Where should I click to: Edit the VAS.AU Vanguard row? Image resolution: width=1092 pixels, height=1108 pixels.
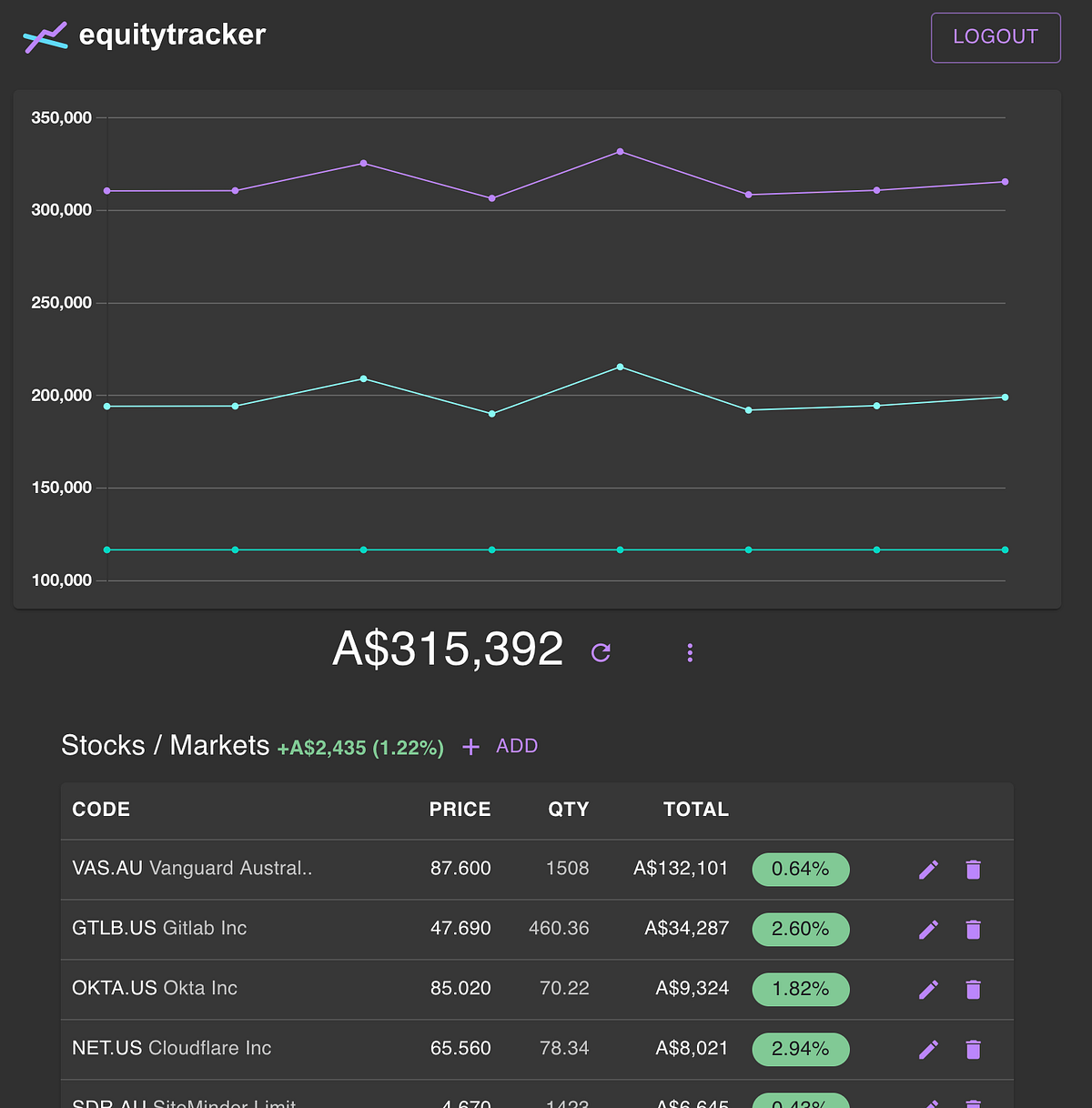pyautogui.click(x=928, y=870)
